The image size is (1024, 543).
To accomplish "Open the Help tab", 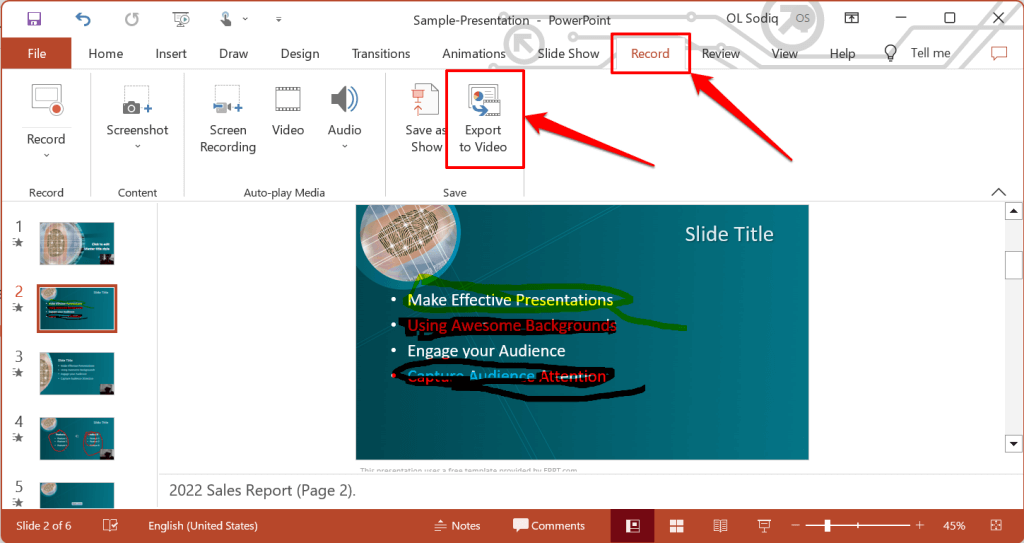I will tap(842, 54).
